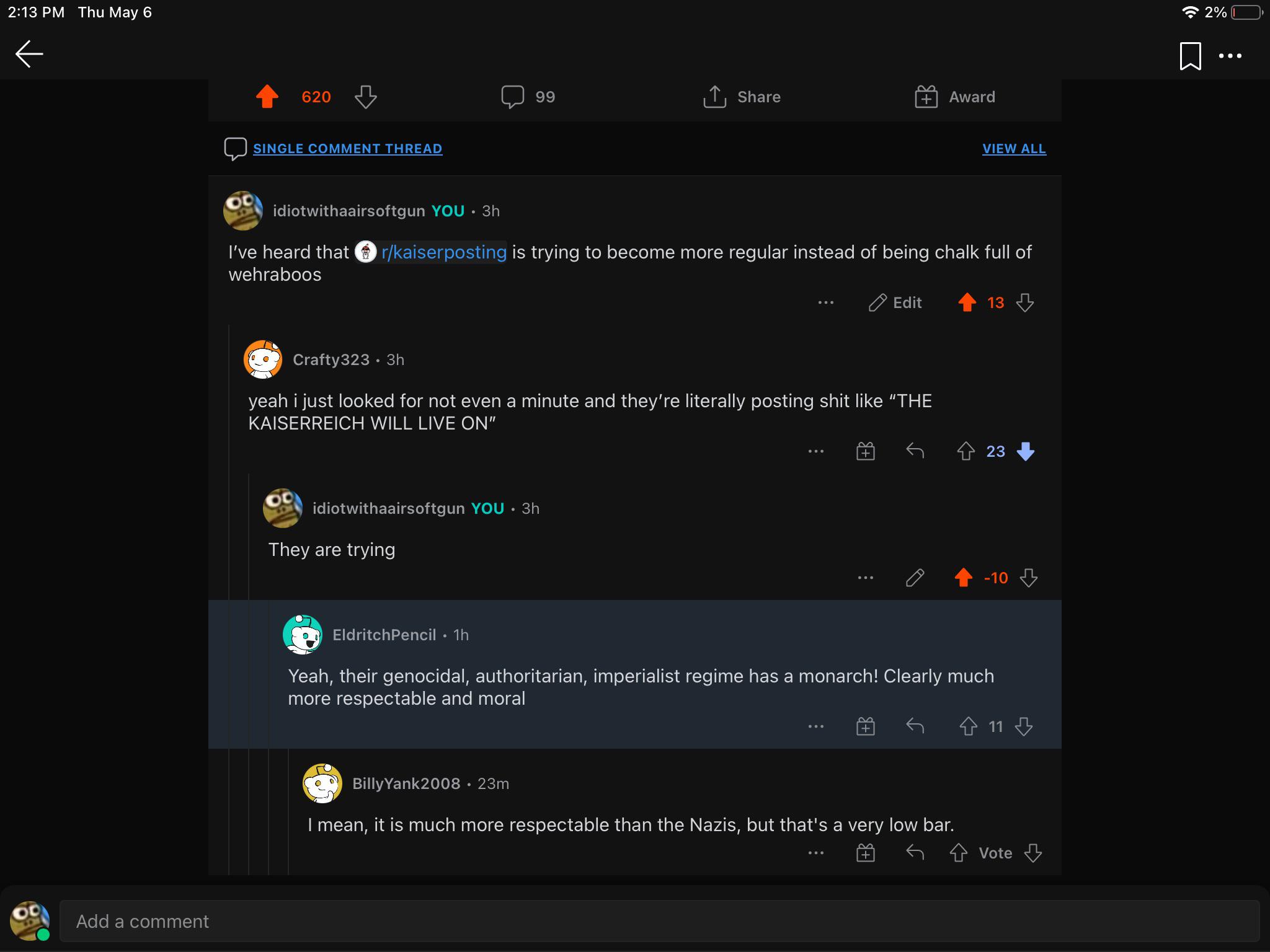Edit your comment about r/kaiserposting
The image size is (1270, 952).
click(x=895, y=302)
